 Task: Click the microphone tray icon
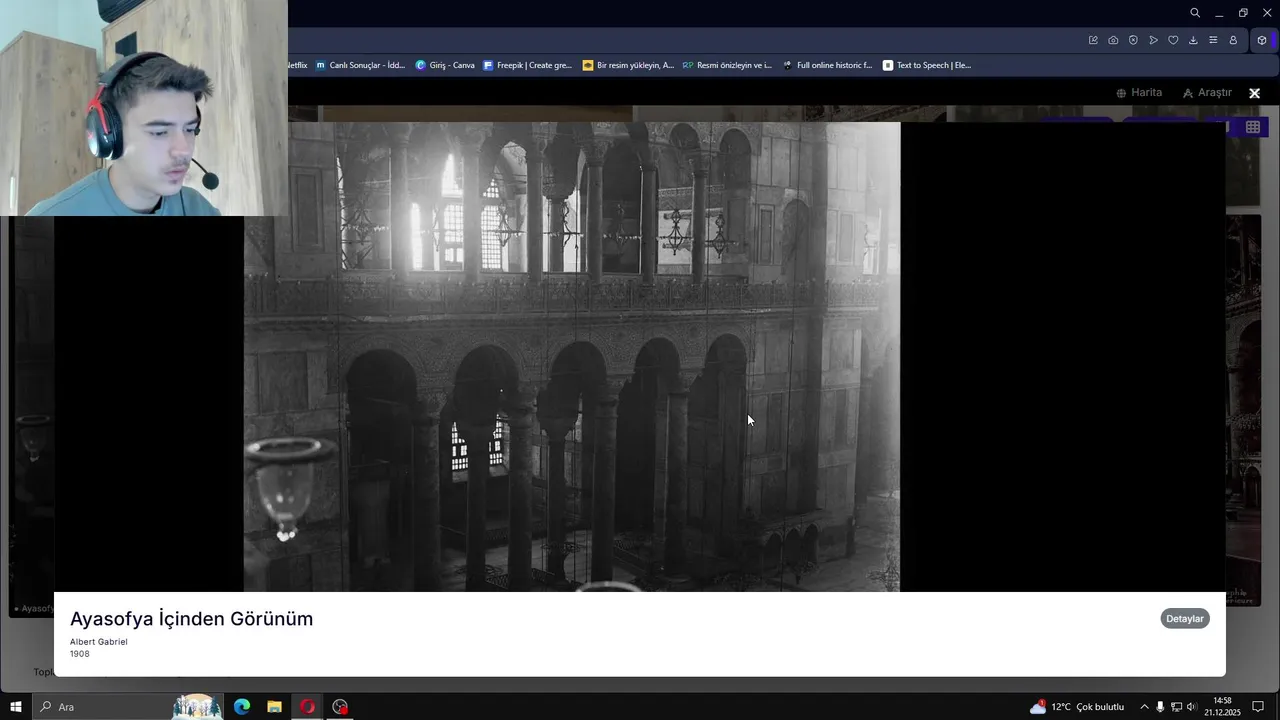[x=1160, y=707]
